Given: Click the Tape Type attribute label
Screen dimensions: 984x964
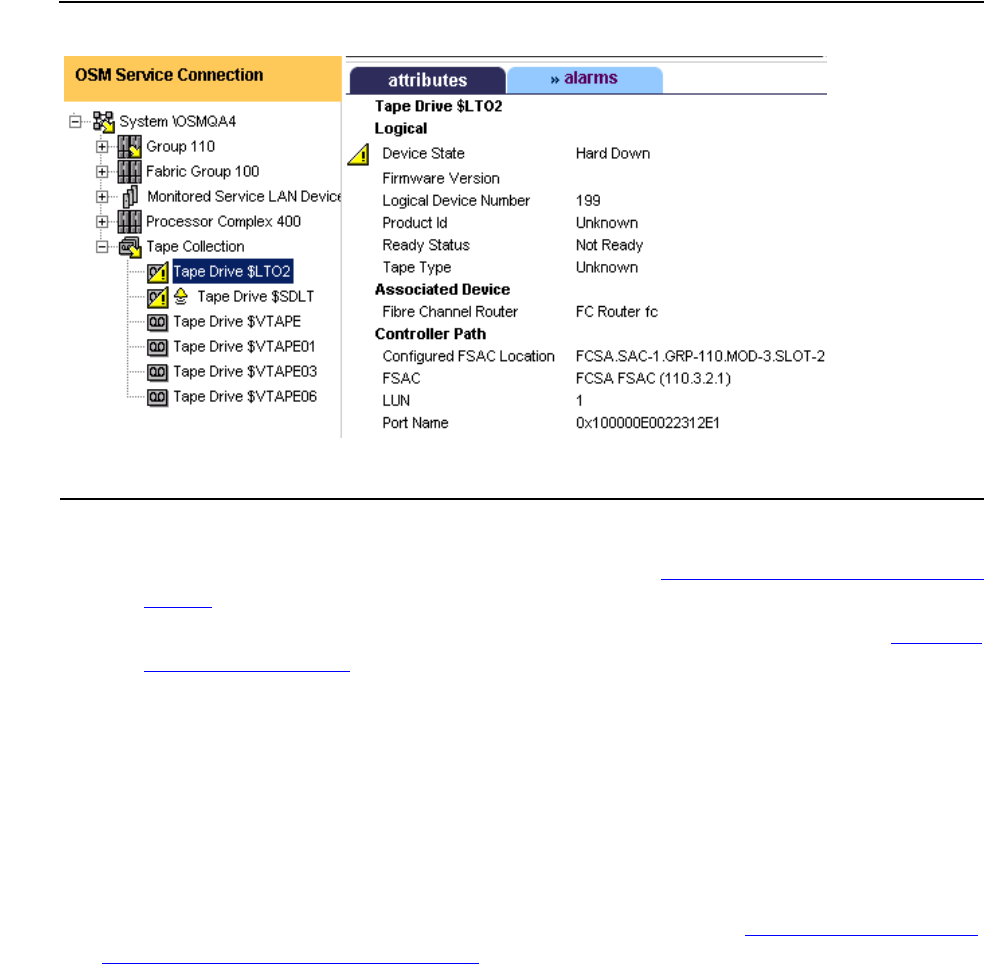Looking at the screenshot, I should tap(417, 268).
